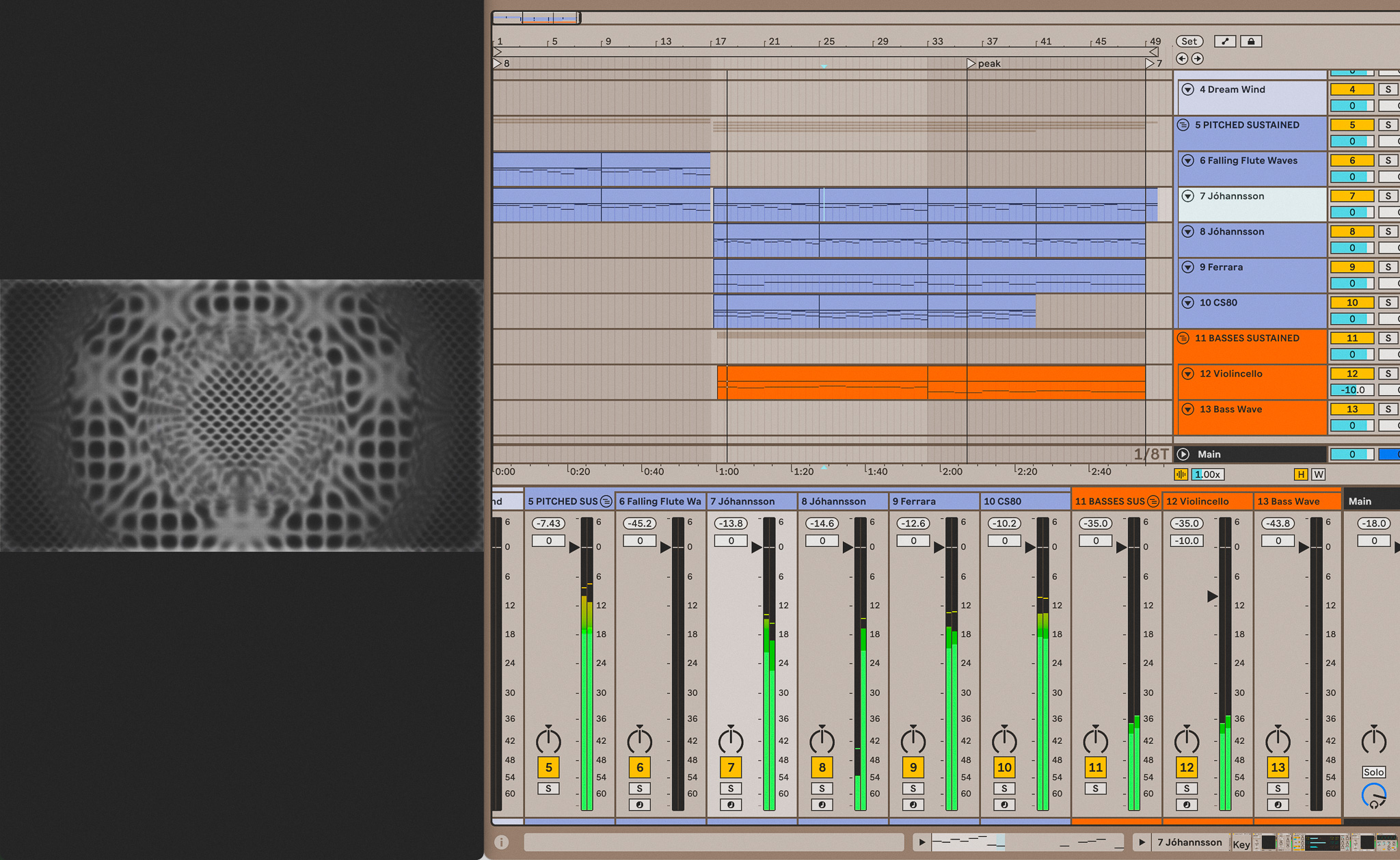1400x860 pixels.
Task: Solo the 10 CS80 track in arrangement
Action: (x=1388, y=303)
